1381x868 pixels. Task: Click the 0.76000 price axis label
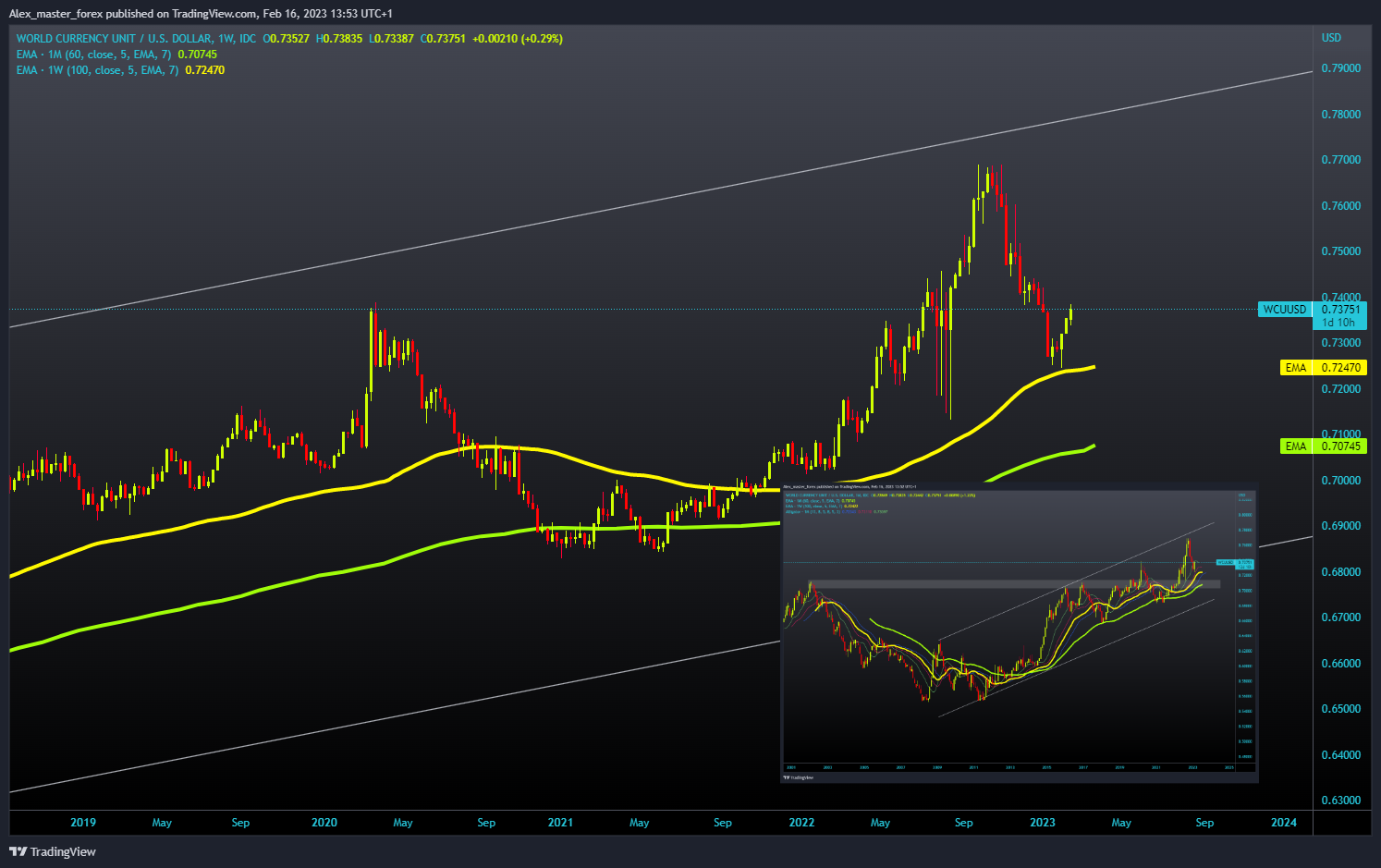pyautogui.click(x=1340, y=206)
